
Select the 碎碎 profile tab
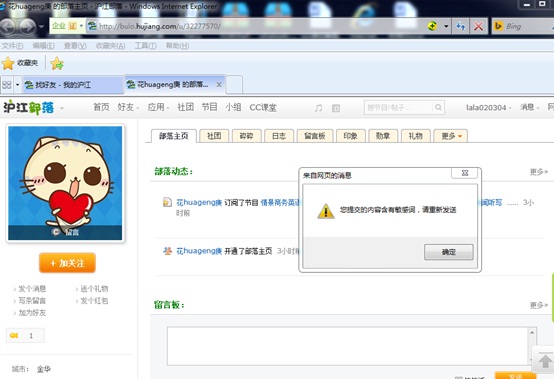tap(246, 136)
